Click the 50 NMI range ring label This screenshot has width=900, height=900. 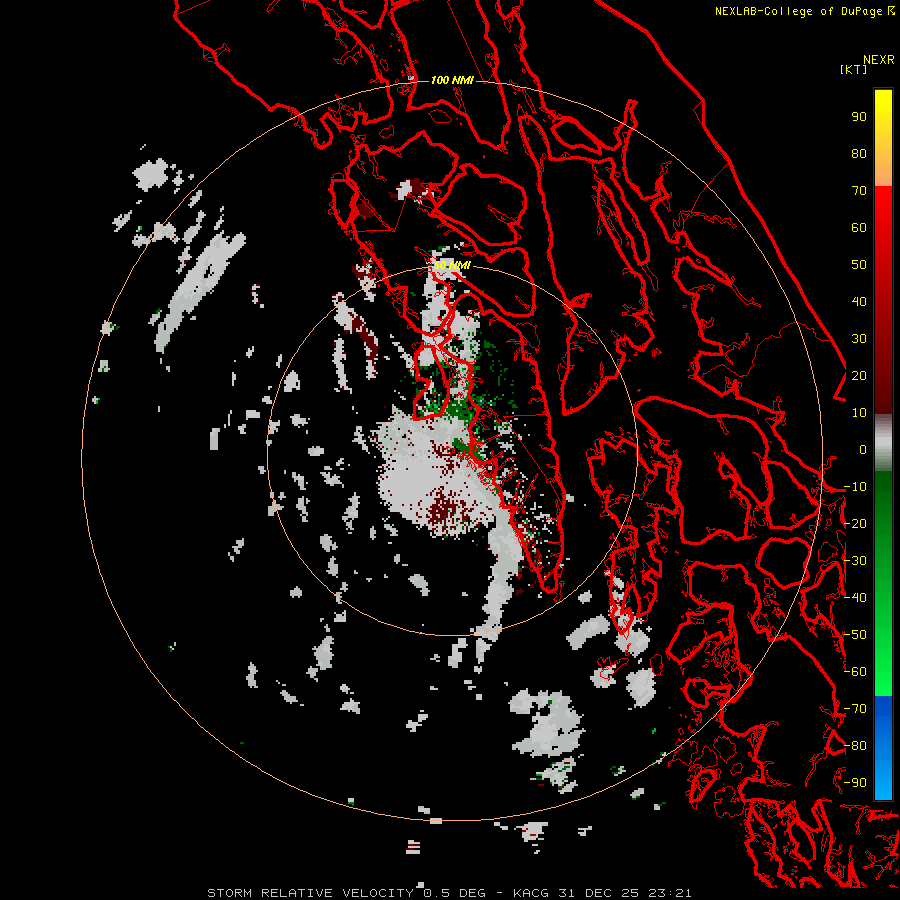pos(452,265)
